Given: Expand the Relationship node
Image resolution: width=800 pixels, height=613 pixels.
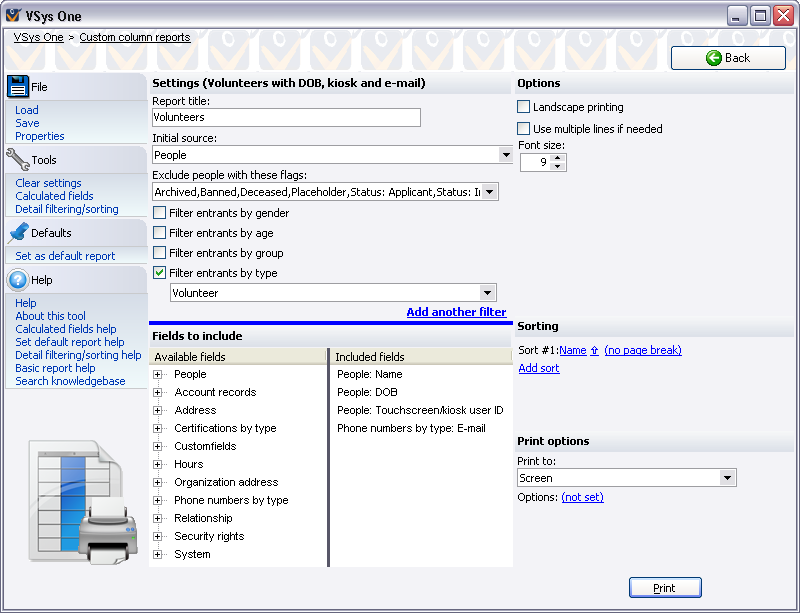Looking at the screenshot, I should tap(158, 519).
